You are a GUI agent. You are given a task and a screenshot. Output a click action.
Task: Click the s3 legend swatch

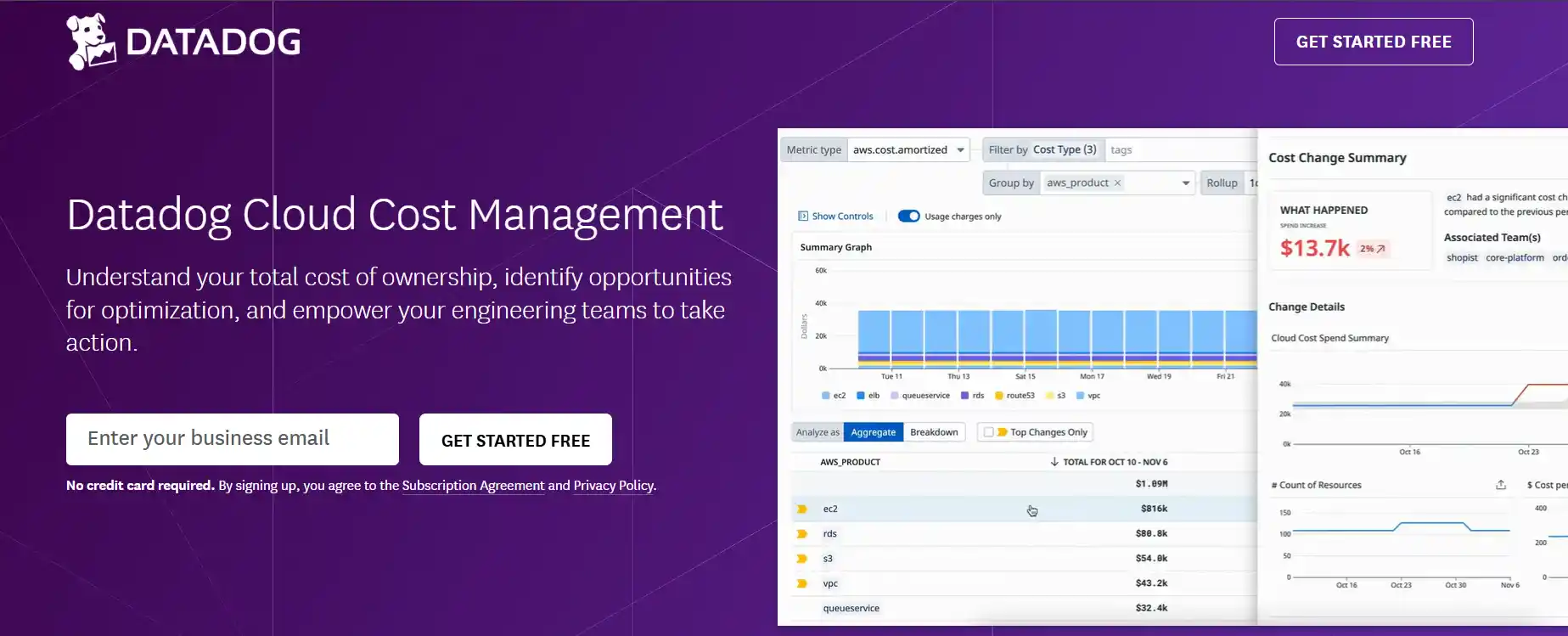tap(1050, 396)
